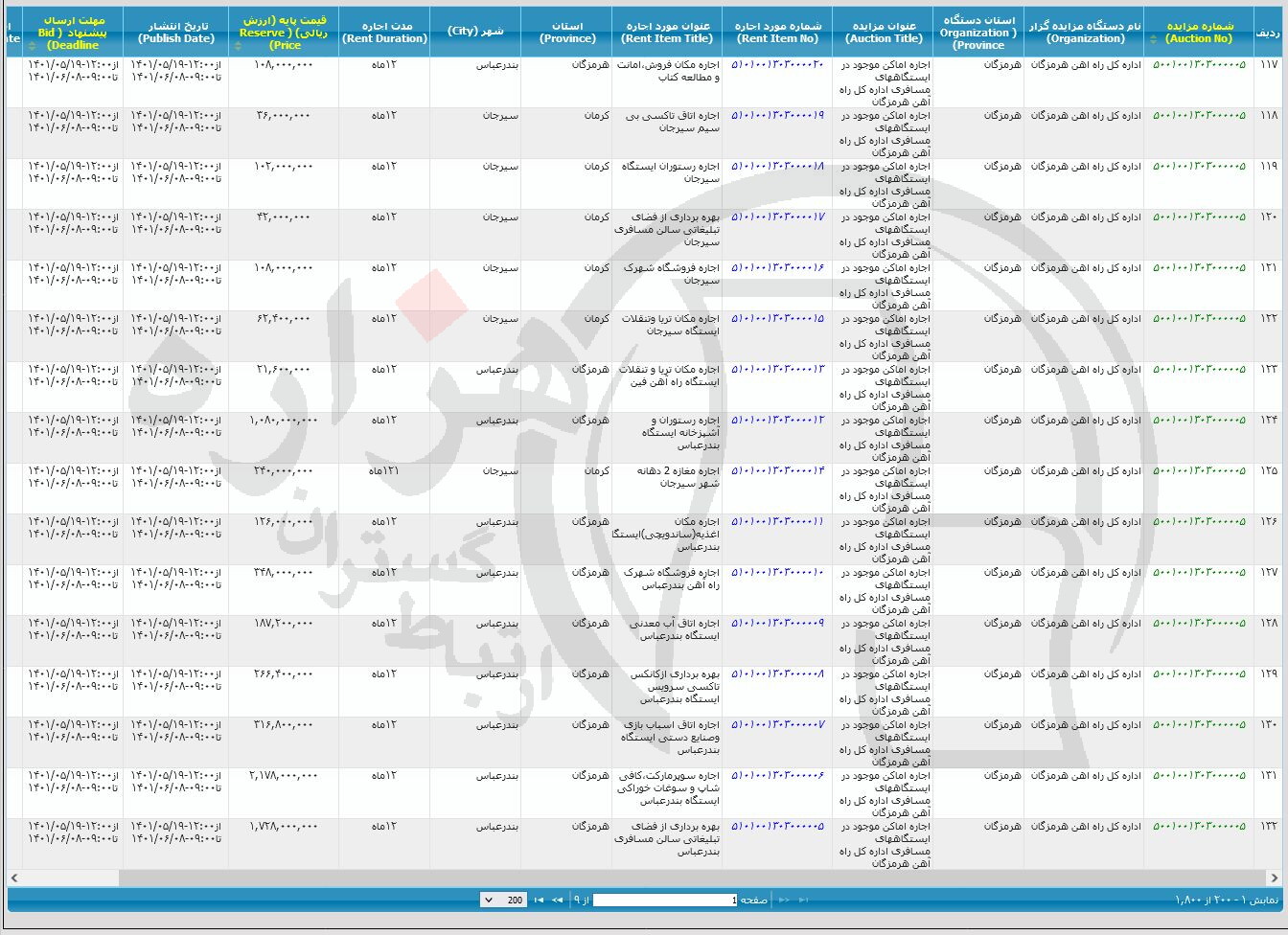
Task: Select title 'اجاره رستوران ایستگاه سیرجان' cell
Action: click(x=667, y=184)
